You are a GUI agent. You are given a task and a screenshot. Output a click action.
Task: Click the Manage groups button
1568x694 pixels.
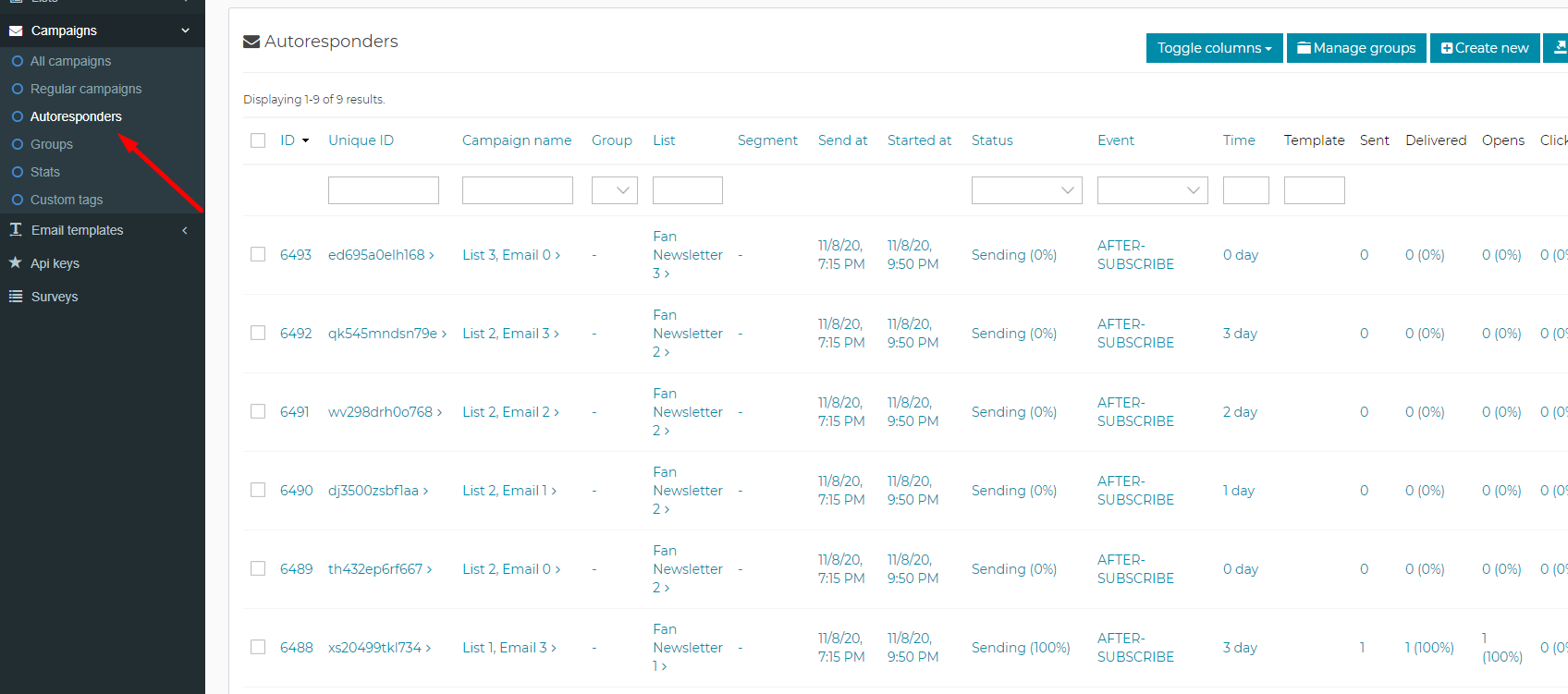[1356, 48]
